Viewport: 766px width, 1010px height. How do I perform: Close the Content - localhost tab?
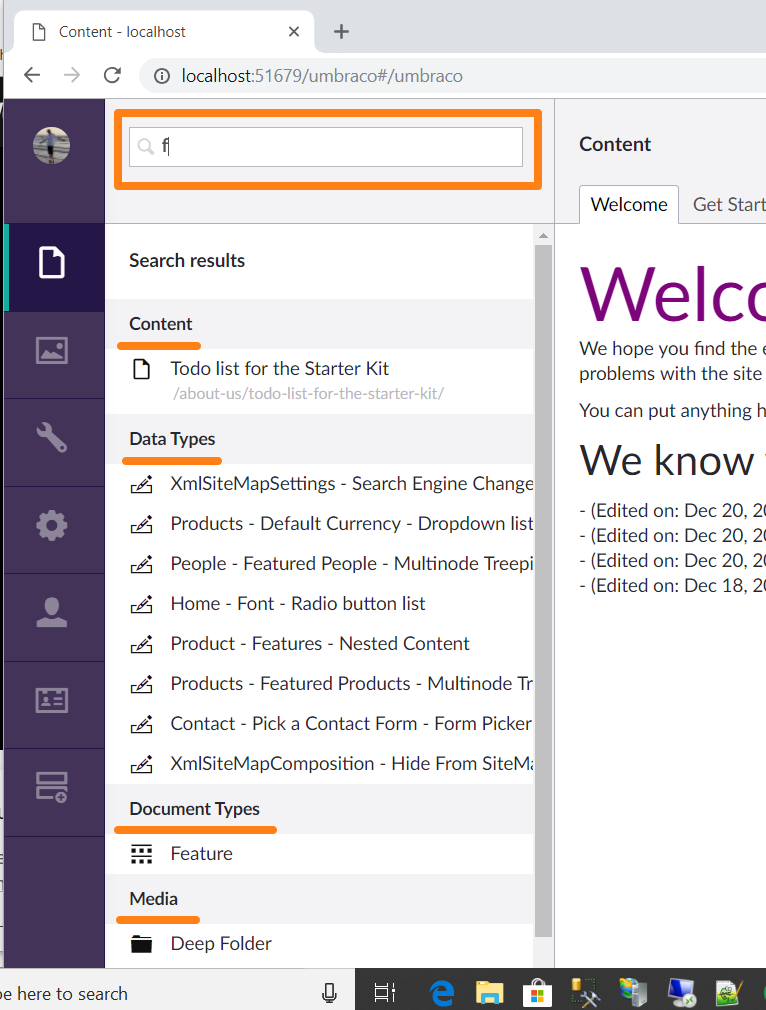click(x=294, y=32)
